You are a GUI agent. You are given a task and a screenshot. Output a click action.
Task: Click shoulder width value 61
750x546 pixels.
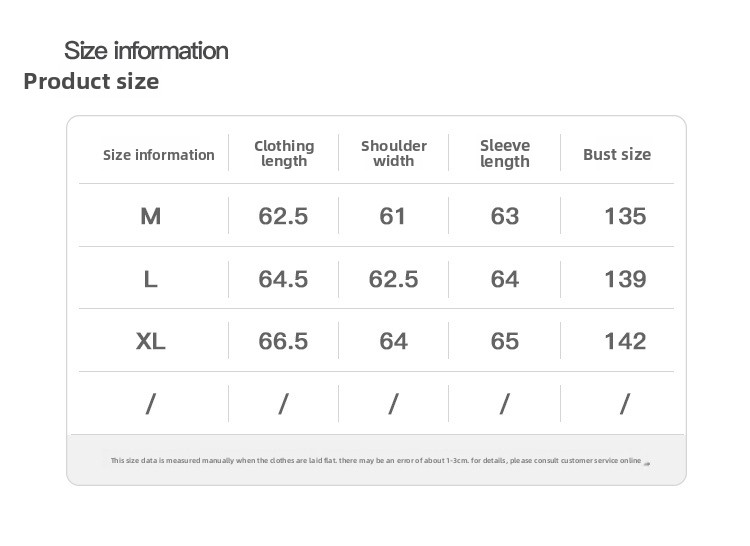(393, 216)
